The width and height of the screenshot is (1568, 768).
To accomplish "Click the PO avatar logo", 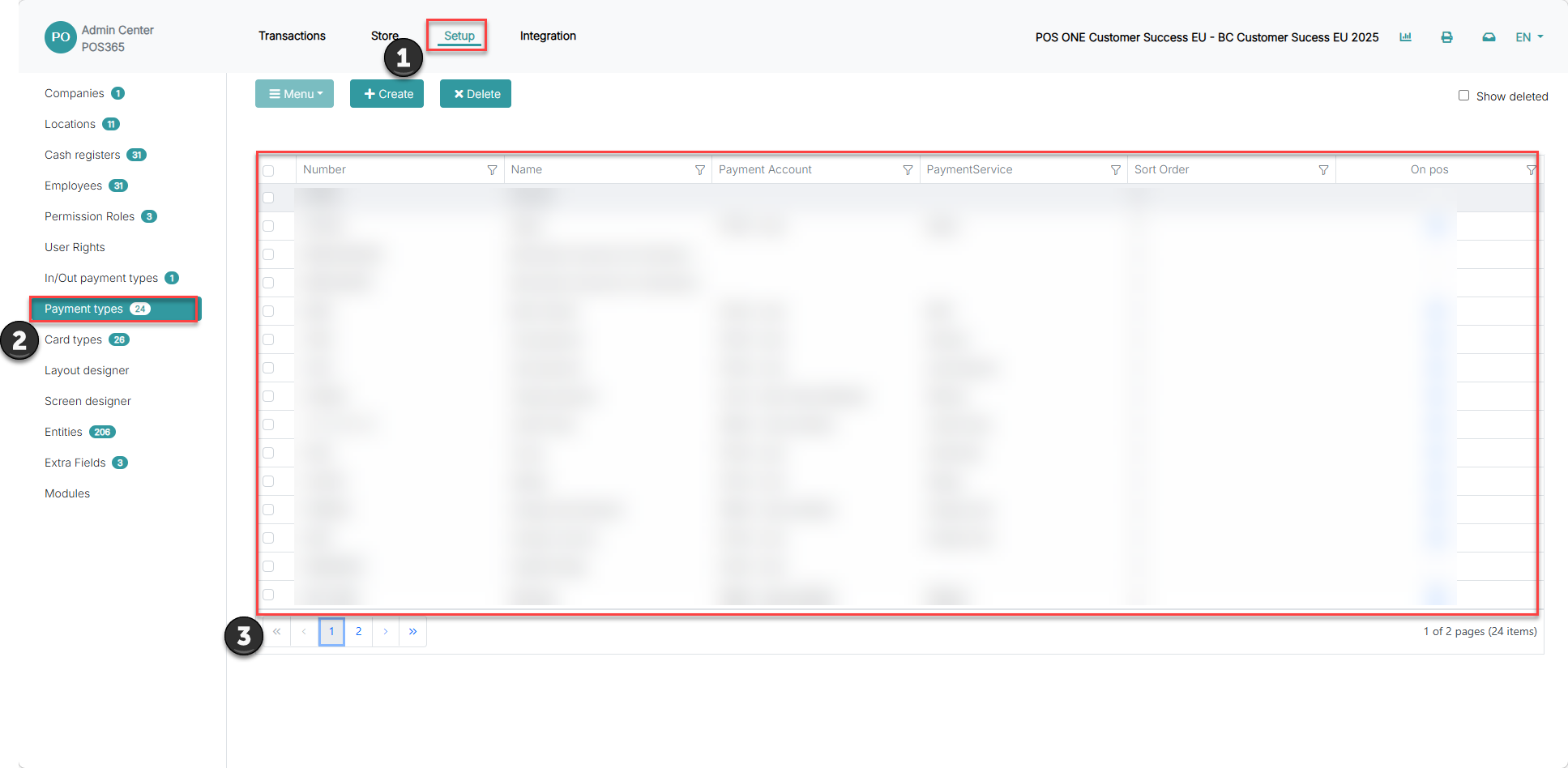I will click(61, 37).
